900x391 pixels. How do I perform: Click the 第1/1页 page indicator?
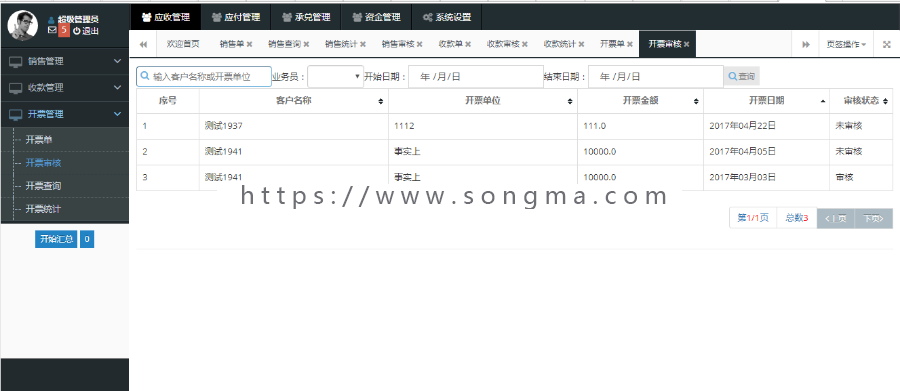pos(753,218)
